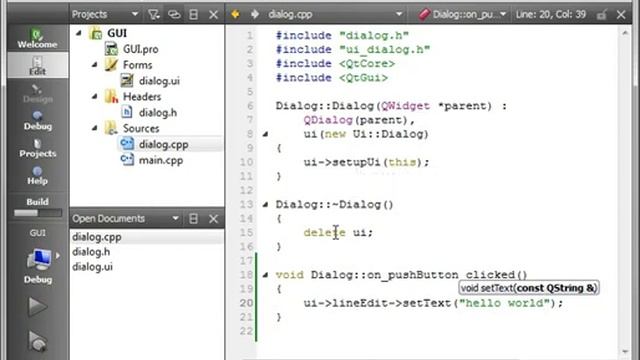Split the Projects panel
The height and width of the screenshot is (360, 640).
(x=193, y=15)
